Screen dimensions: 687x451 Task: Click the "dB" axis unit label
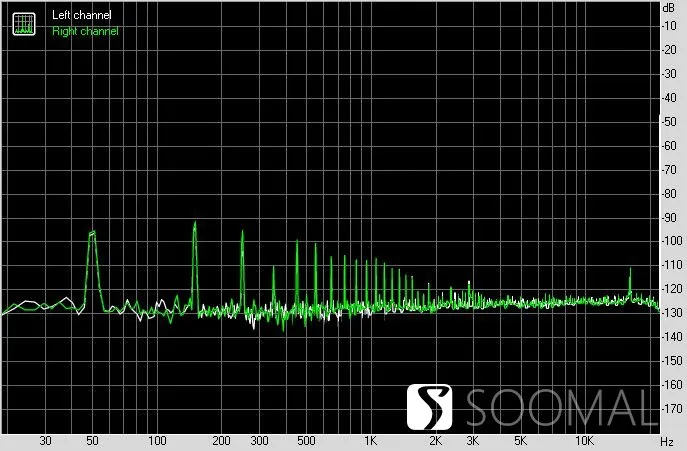tap(669, 8)
